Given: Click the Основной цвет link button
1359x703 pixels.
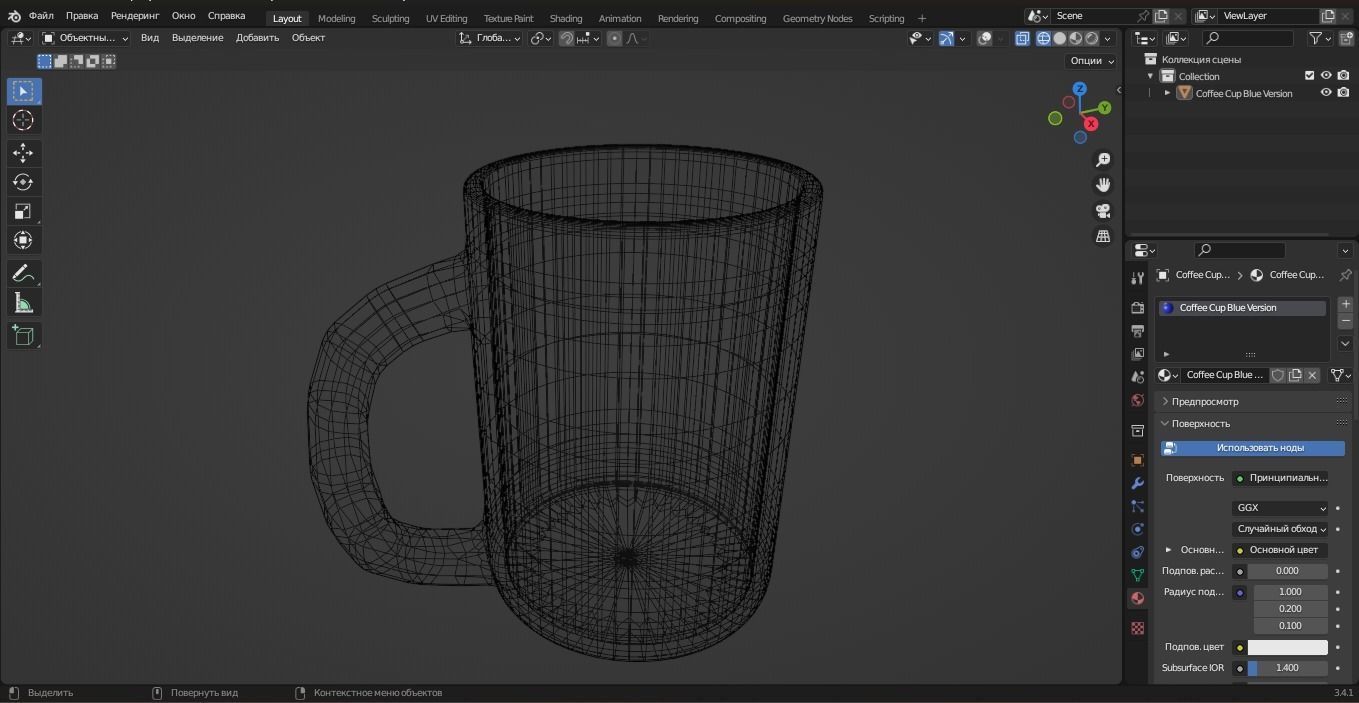Looking at the screenshot, I should tap(1280, 550).
